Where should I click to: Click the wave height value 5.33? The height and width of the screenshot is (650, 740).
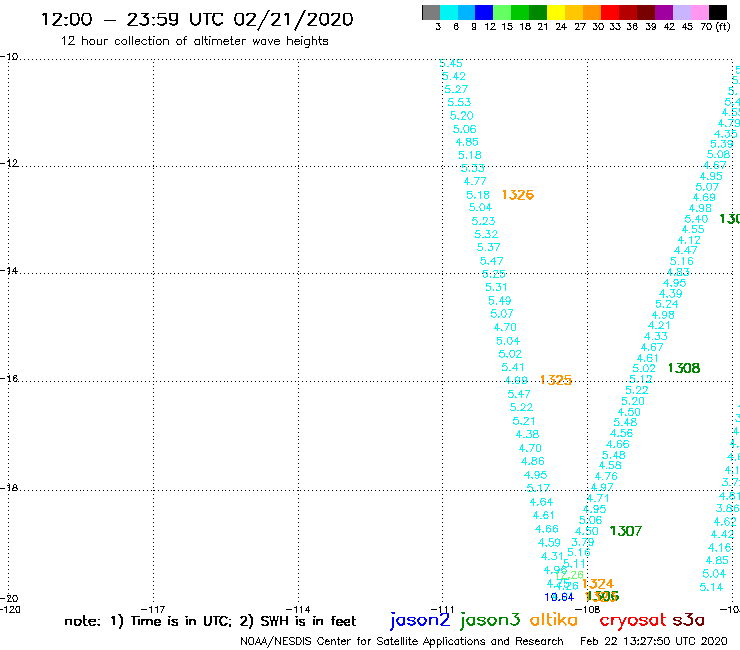pos(472,168)
